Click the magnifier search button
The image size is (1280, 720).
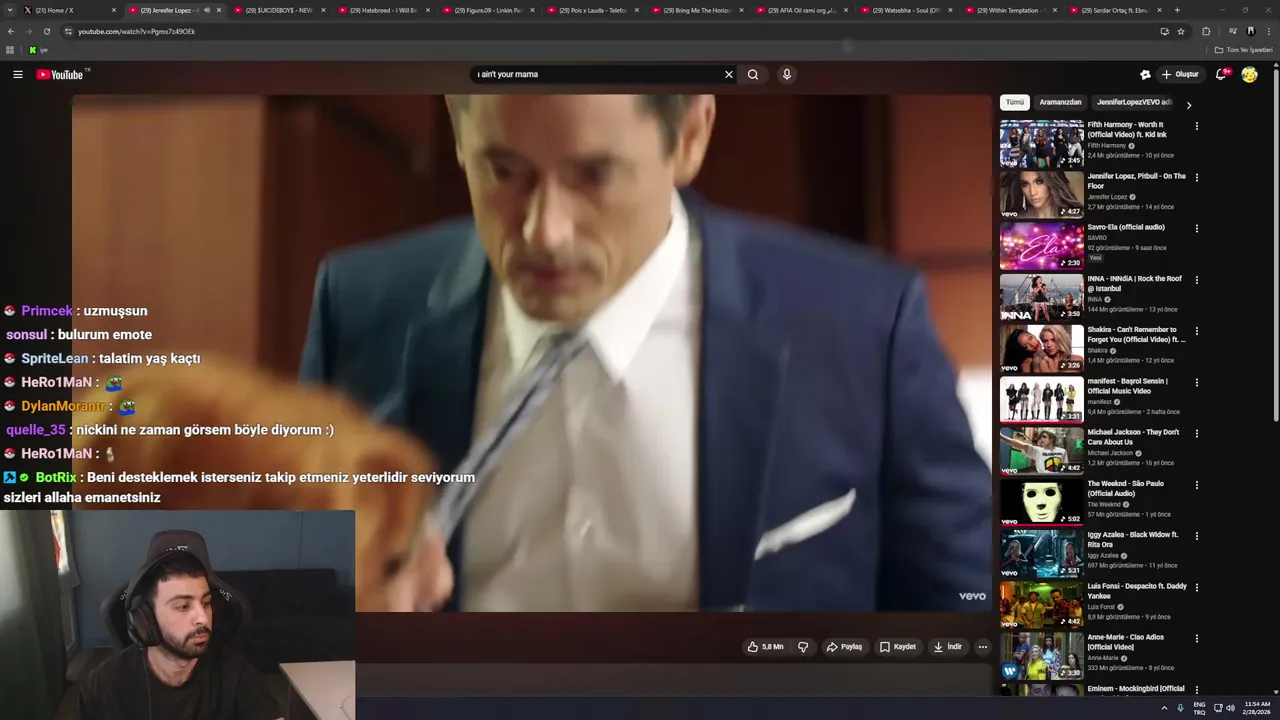(753, 74)
